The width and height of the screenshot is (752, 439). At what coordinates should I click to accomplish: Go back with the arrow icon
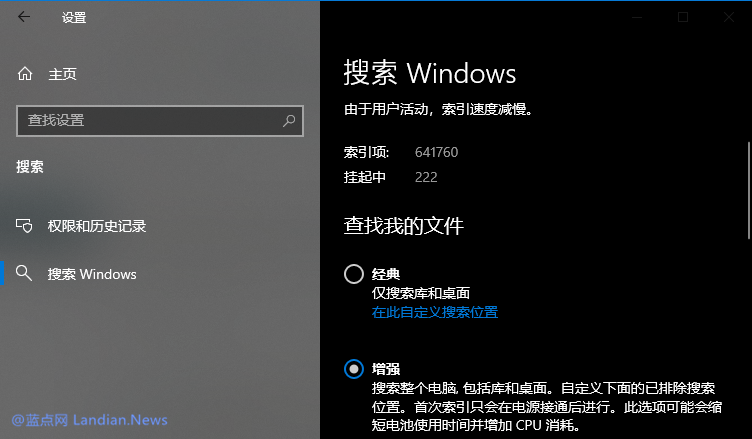coord(24,17)
